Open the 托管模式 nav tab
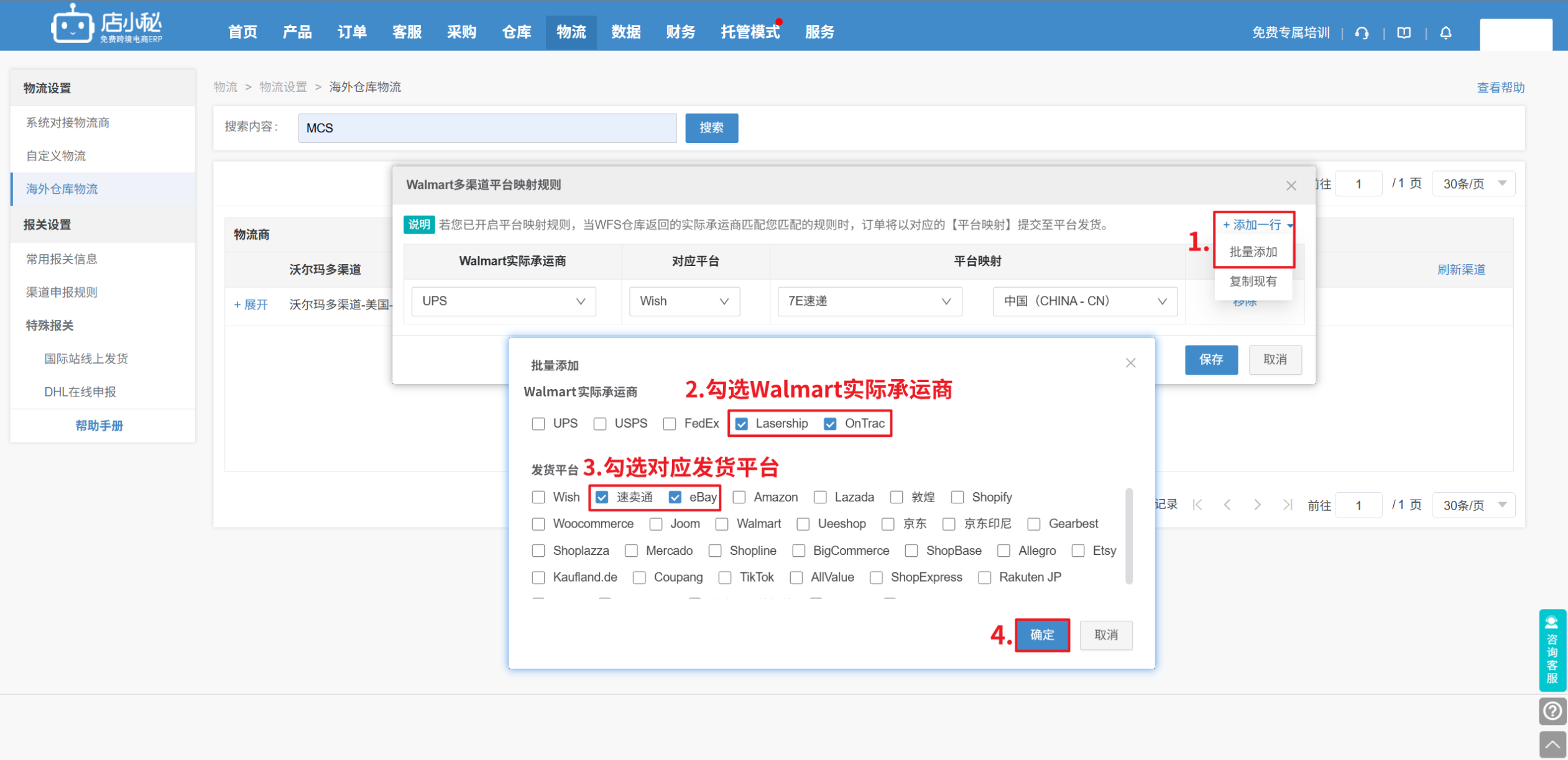1568x760 pixels. (x=750, y=32)
